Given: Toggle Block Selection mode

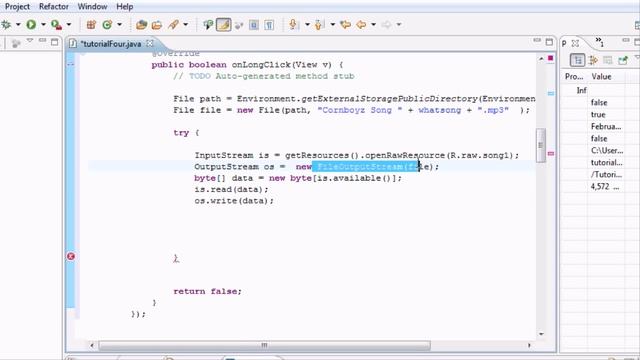Looking at the screenshot, I should [254, 25].
